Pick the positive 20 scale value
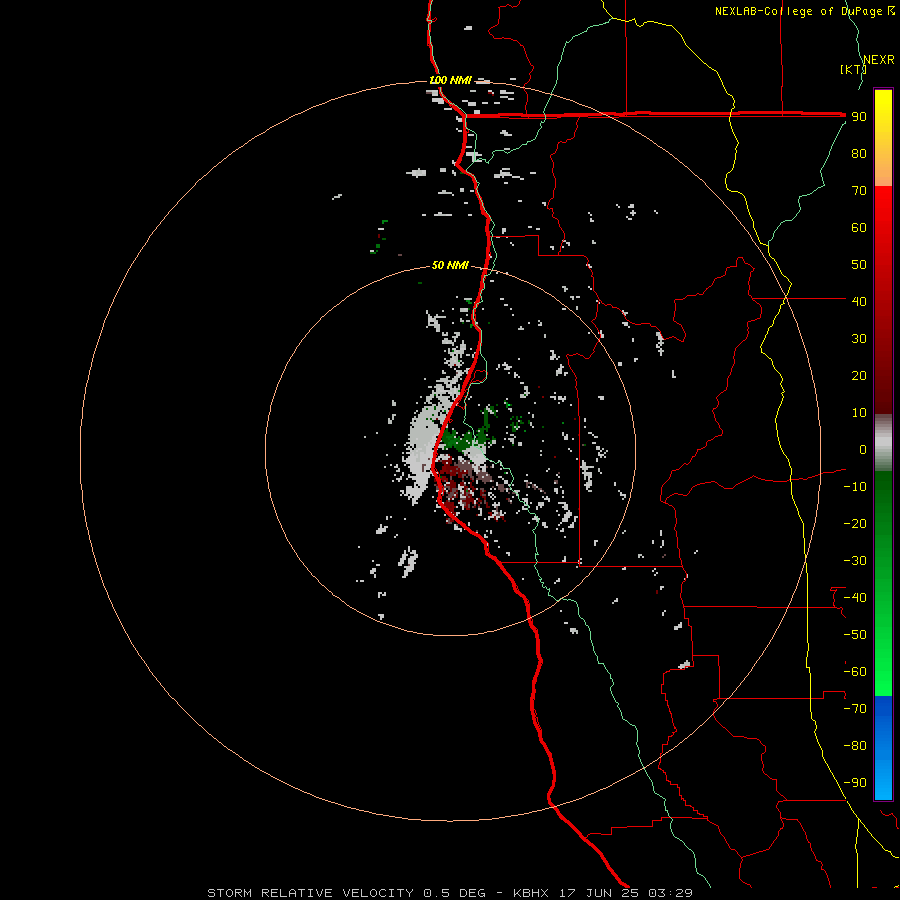The width and height of the screenshot is (900, 900). point(859,375)
